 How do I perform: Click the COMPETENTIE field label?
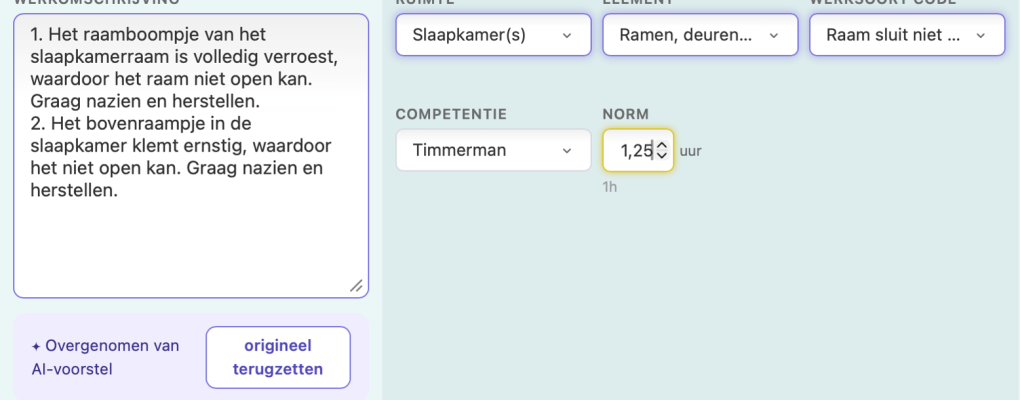coord(451,114)
